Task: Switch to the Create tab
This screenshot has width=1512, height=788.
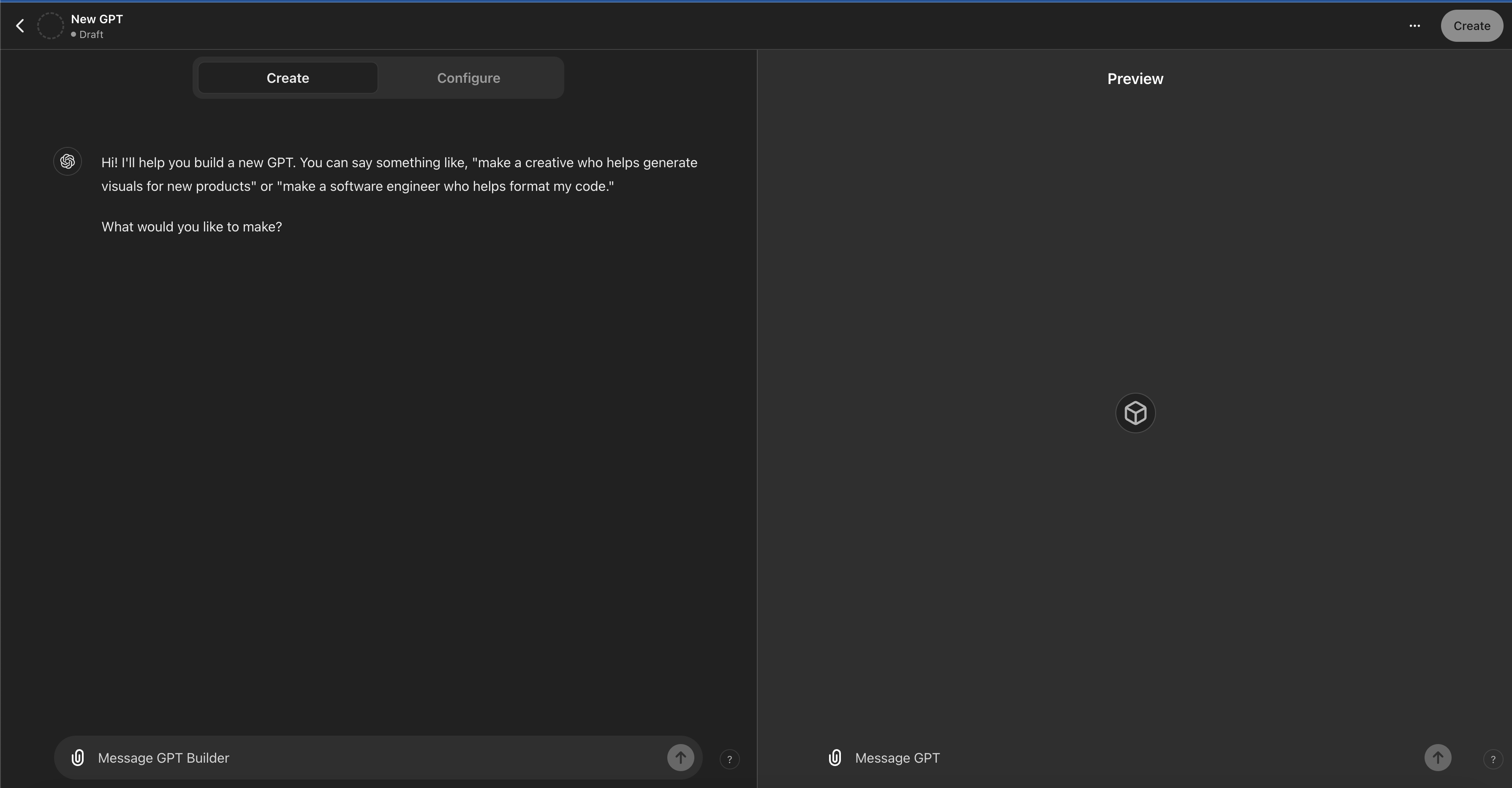Action: [x=288, y=78]
